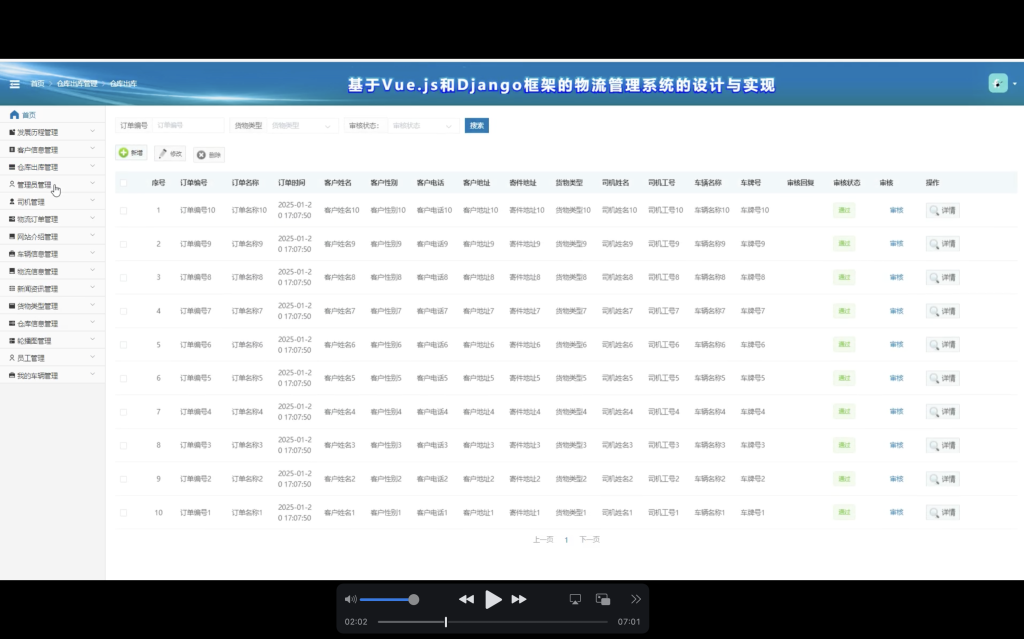Viewport: 1024px width, 639px height.
Task: Open 详情 magnifier for 订单编号2
Action: pos(942,479)
